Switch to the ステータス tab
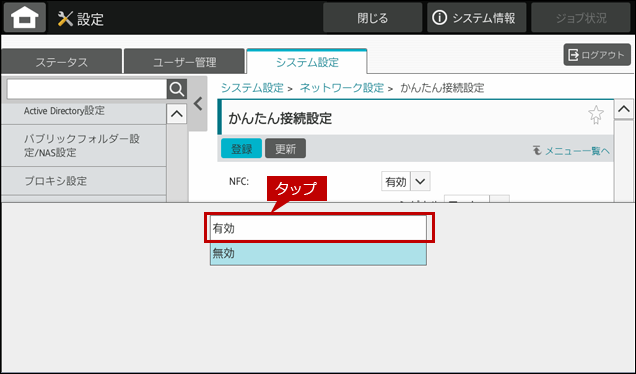 pos(62,62)
